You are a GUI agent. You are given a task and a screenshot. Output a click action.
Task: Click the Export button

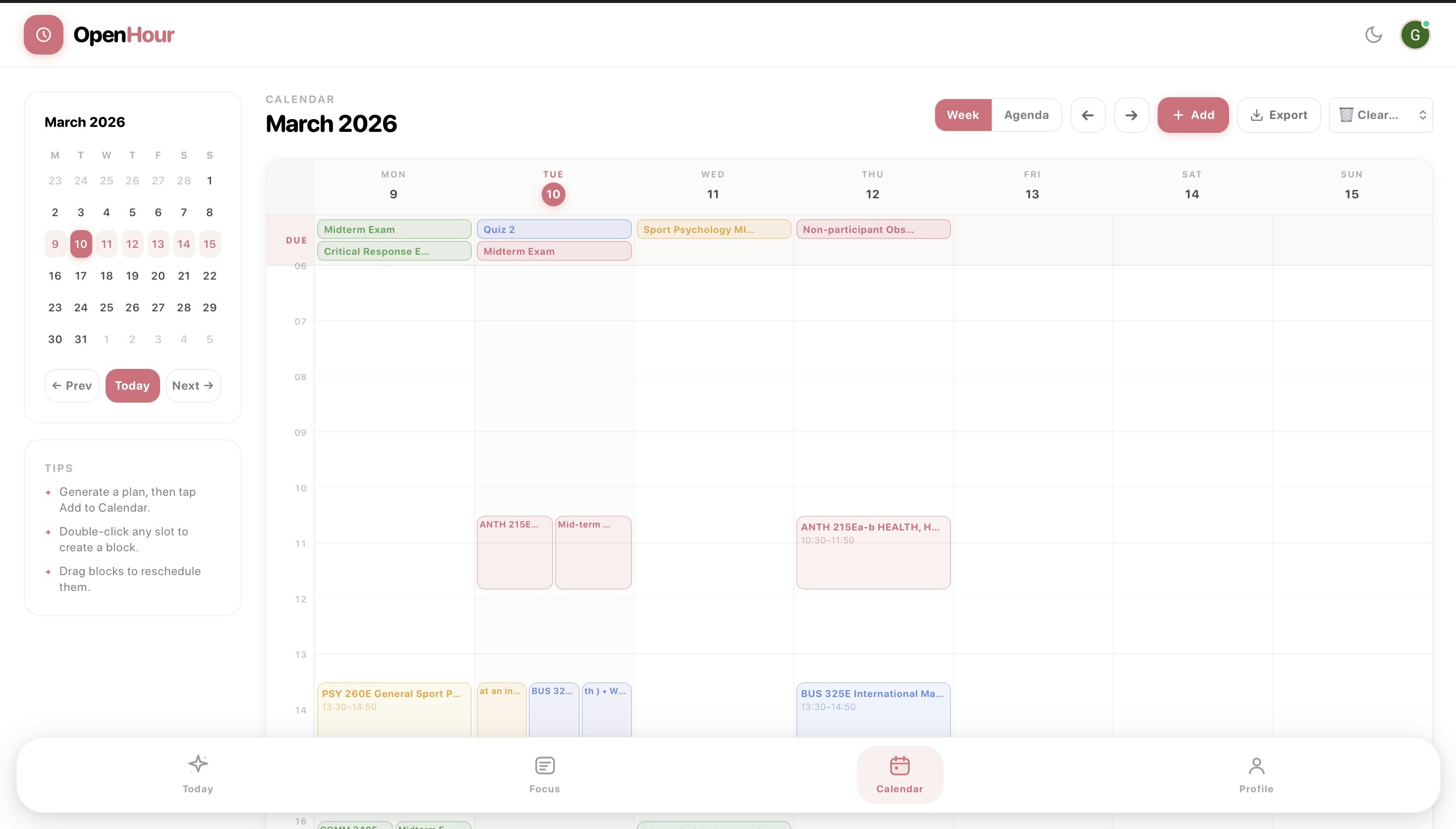(x=1279, y=115)
